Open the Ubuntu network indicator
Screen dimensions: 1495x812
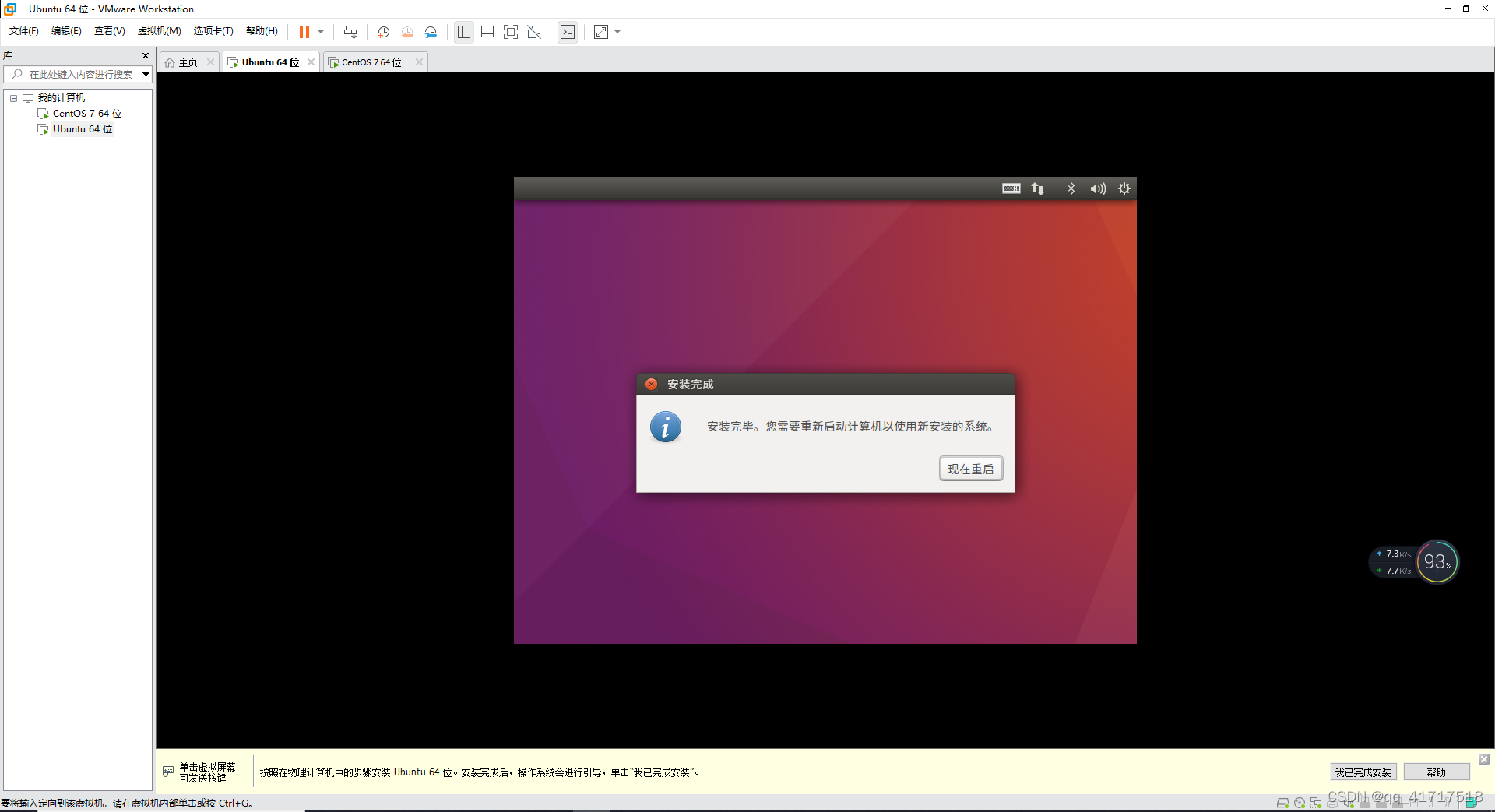pyautogui.click(x=1038, y=188)
